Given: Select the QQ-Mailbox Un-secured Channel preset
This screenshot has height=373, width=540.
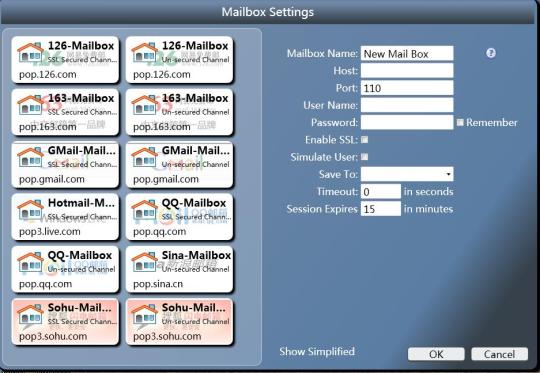Looking at the screenshot, I should (x=65, y=269).
